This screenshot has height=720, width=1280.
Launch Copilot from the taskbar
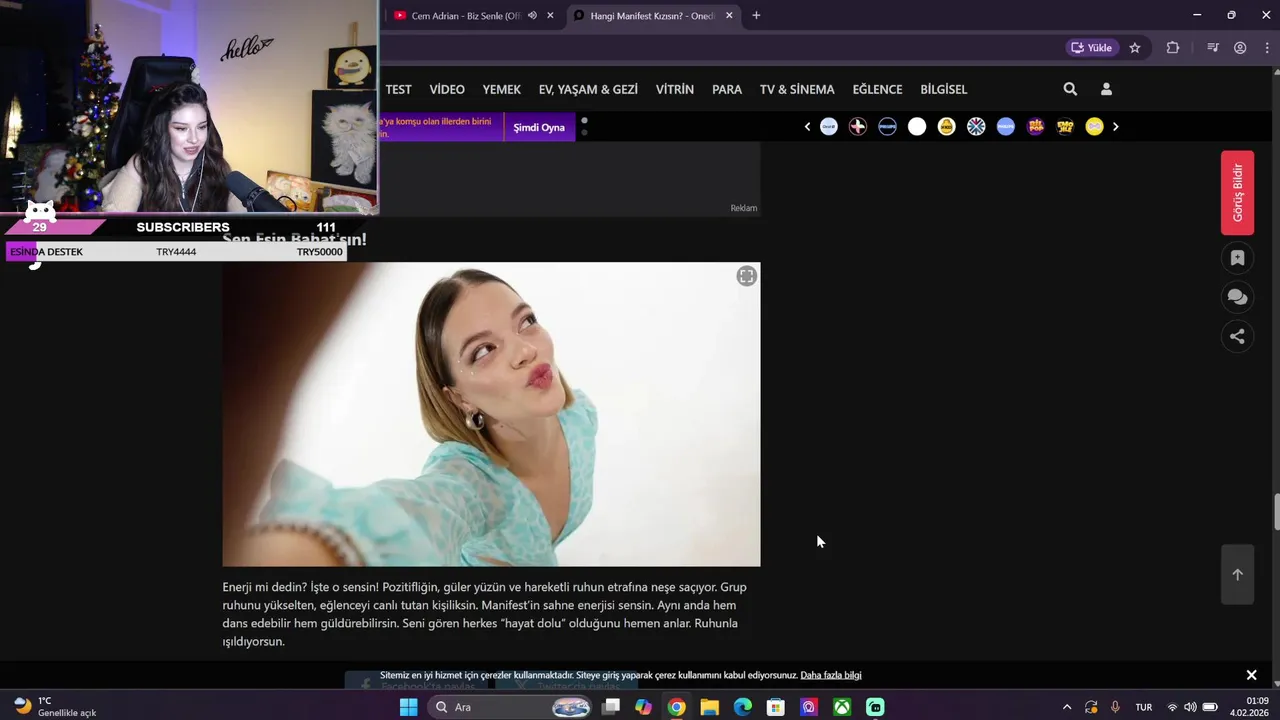point(643,707)
